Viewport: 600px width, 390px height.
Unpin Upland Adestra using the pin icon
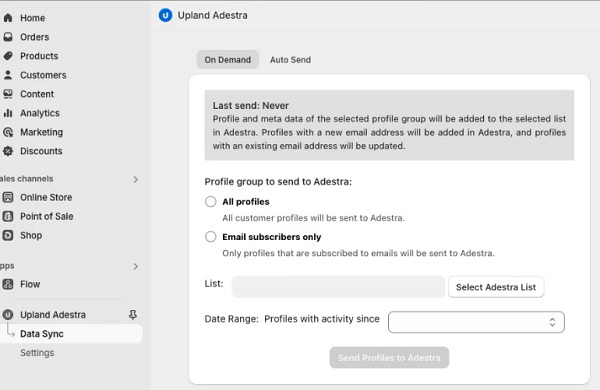[x=132, y=315]
